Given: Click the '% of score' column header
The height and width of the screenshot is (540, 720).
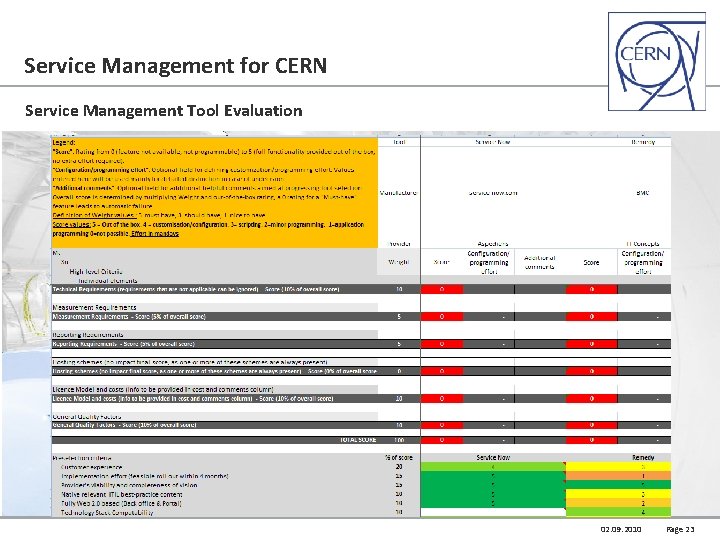Looking at the screenshot, I should coord(399,458).
